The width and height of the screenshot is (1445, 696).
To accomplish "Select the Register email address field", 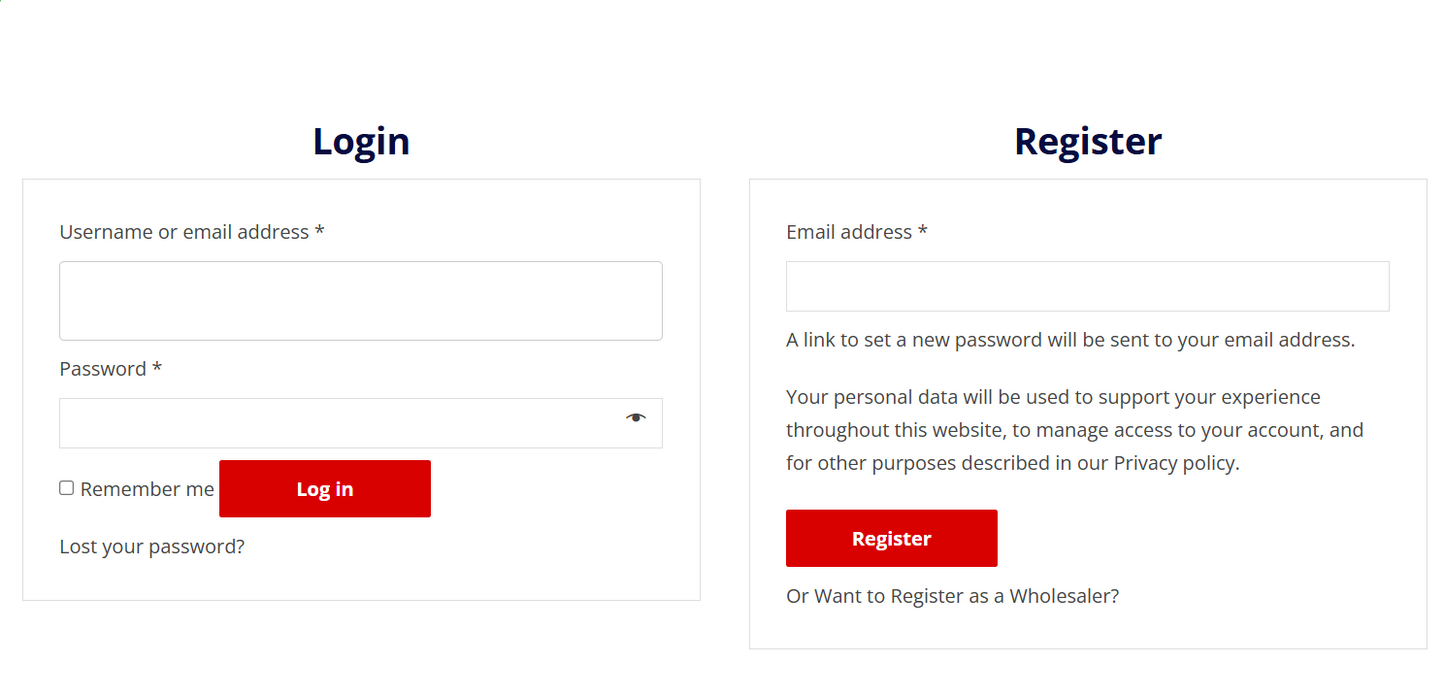I will 1087,287.
